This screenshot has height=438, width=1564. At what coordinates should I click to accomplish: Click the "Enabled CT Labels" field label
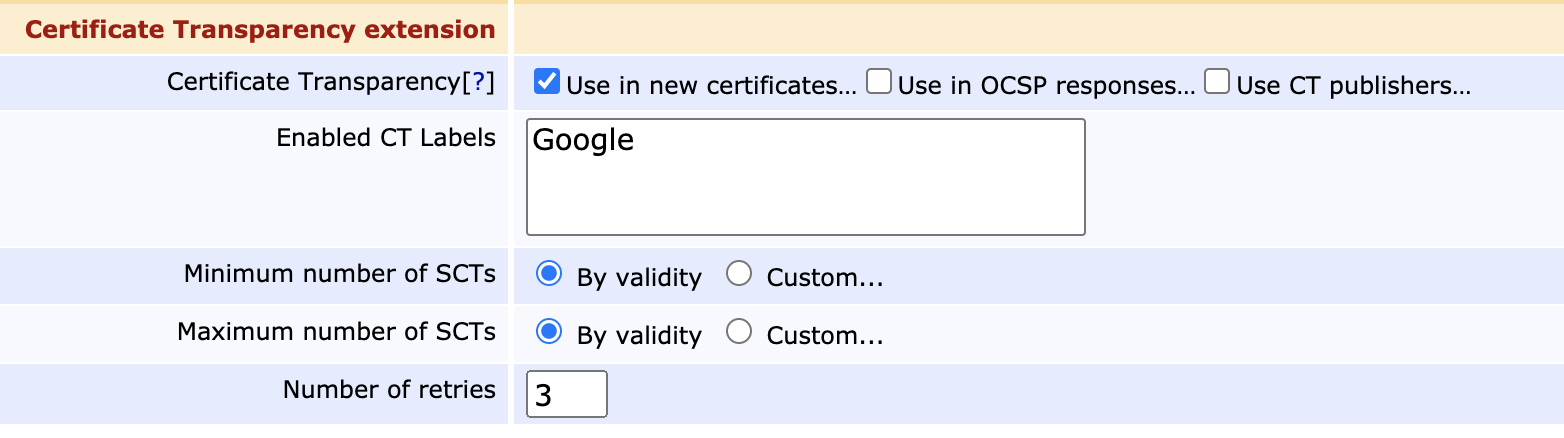(x=385, y=138)
